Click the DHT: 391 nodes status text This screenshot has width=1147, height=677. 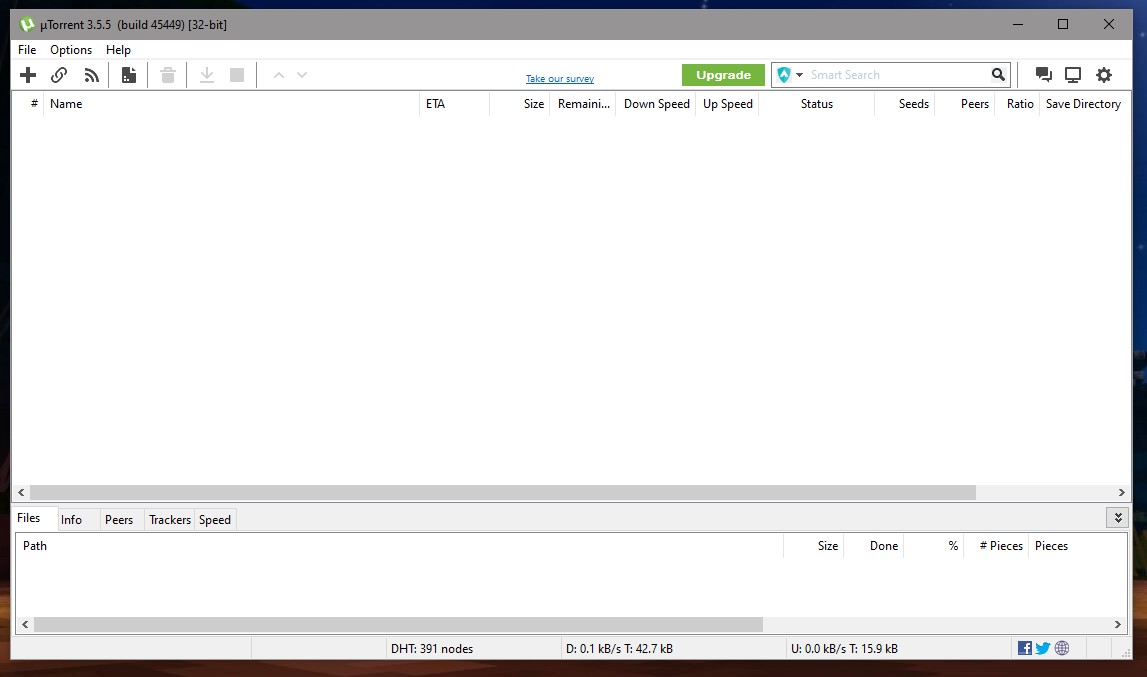coord(432,648)
